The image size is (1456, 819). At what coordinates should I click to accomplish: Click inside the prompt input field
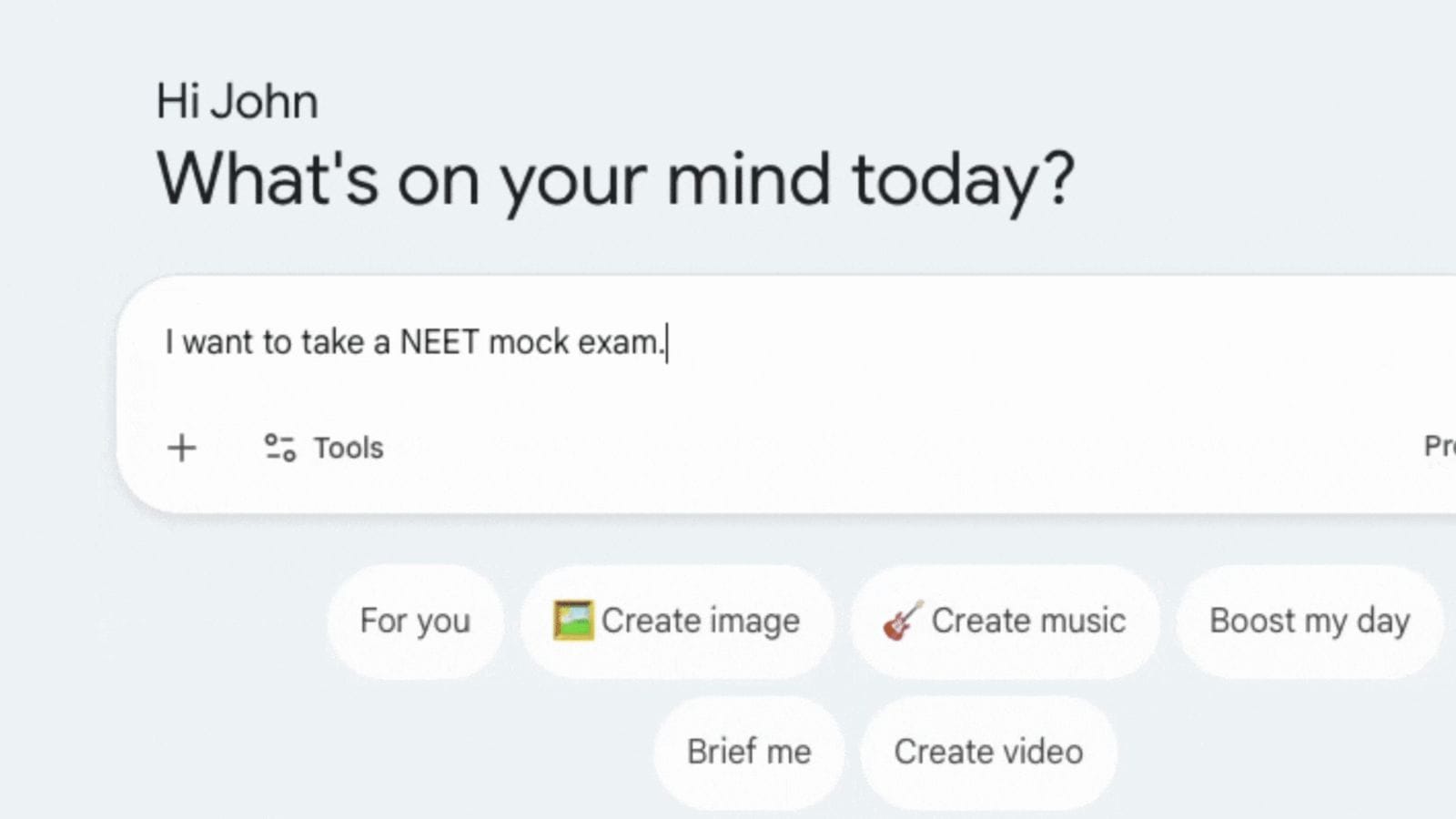728,342
